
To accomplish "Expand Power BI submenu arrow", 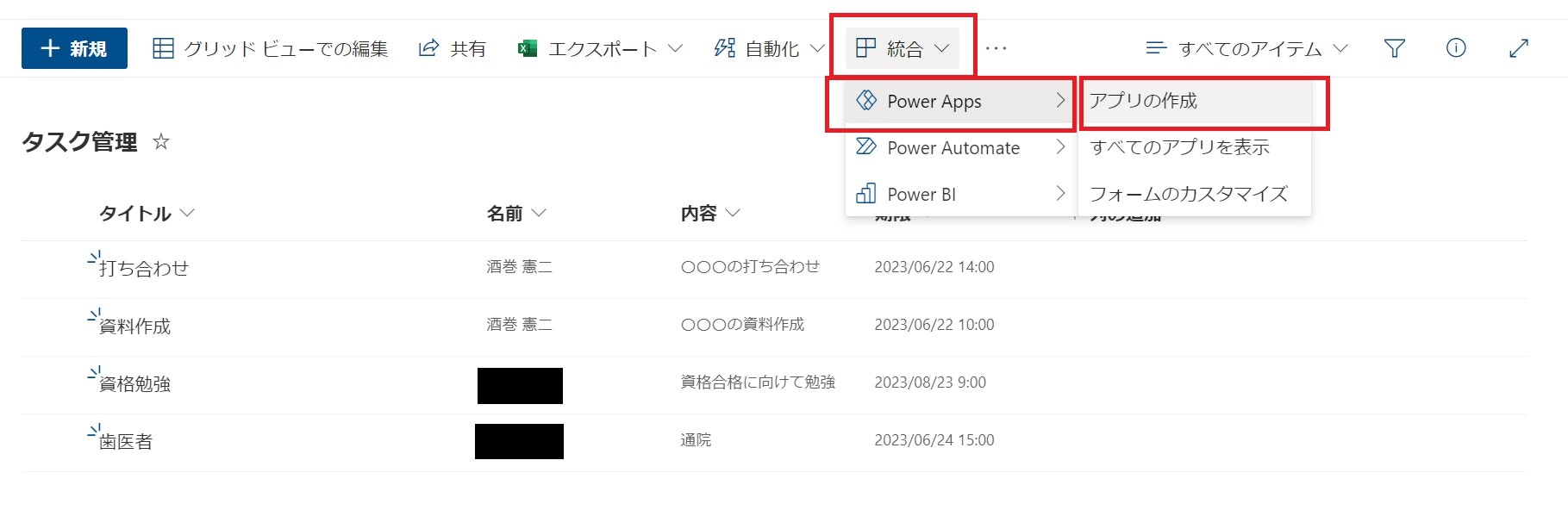I will pyautogui.click(x=1060, y=194).
